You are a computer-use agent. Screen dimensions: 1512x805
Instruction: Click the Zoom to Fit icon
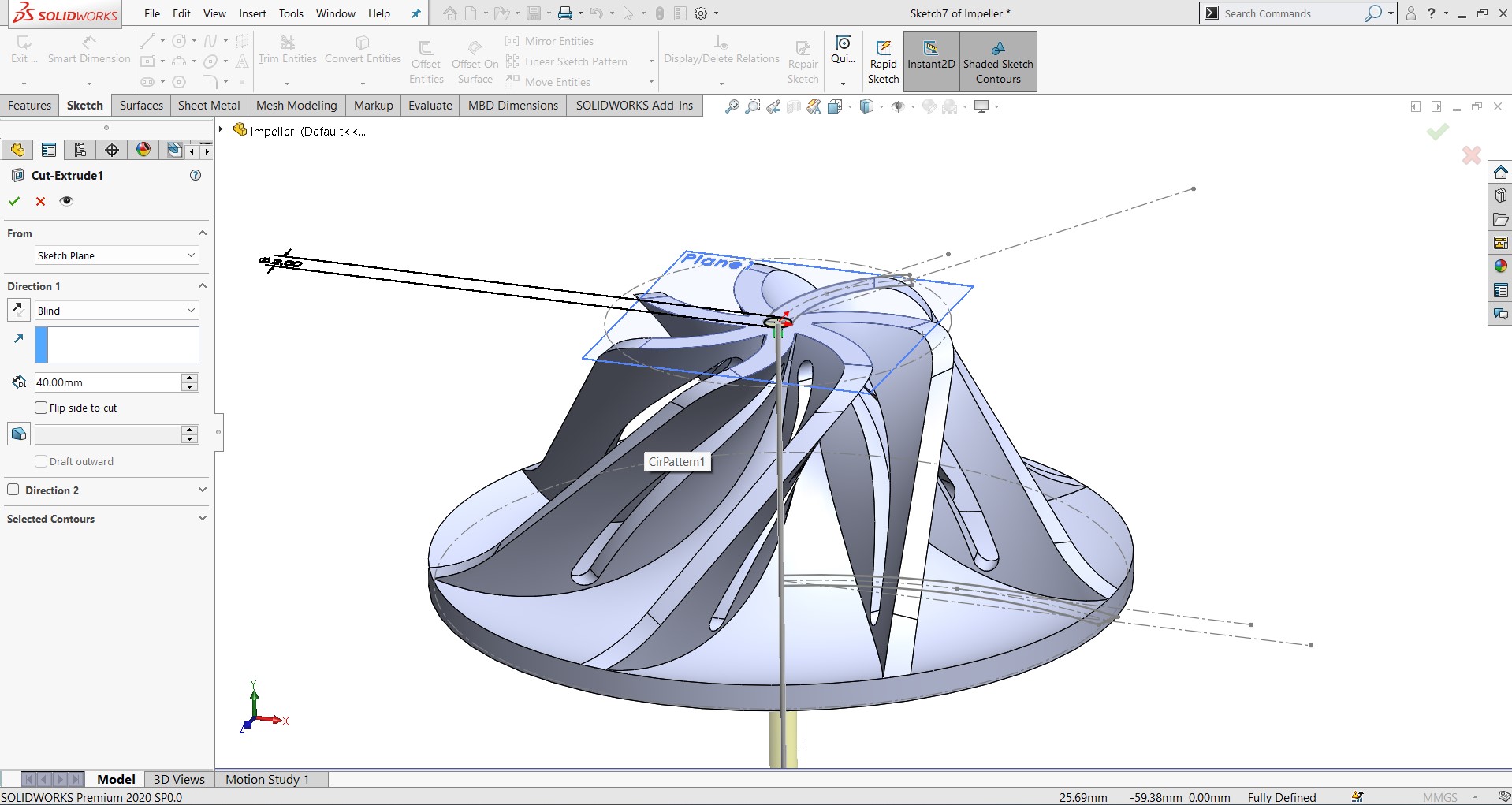tap(732, 106)
